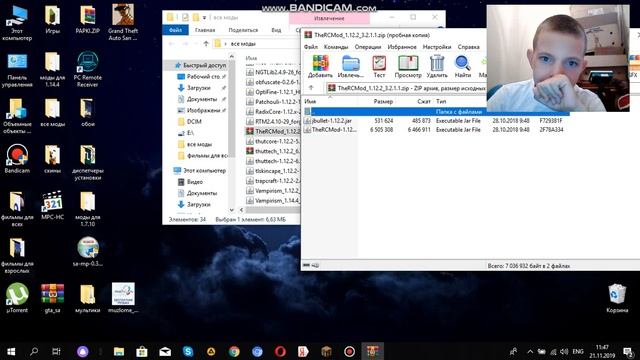Select the OptiFine-1.12.1 file in Explorer
The width and height of the screenshot is (640, 360).
coord(273,92)
